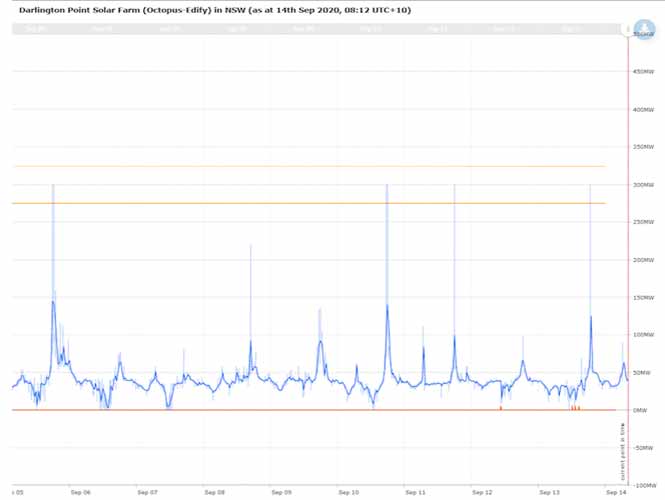Click the Sep 08 x-axis date label

214,492
